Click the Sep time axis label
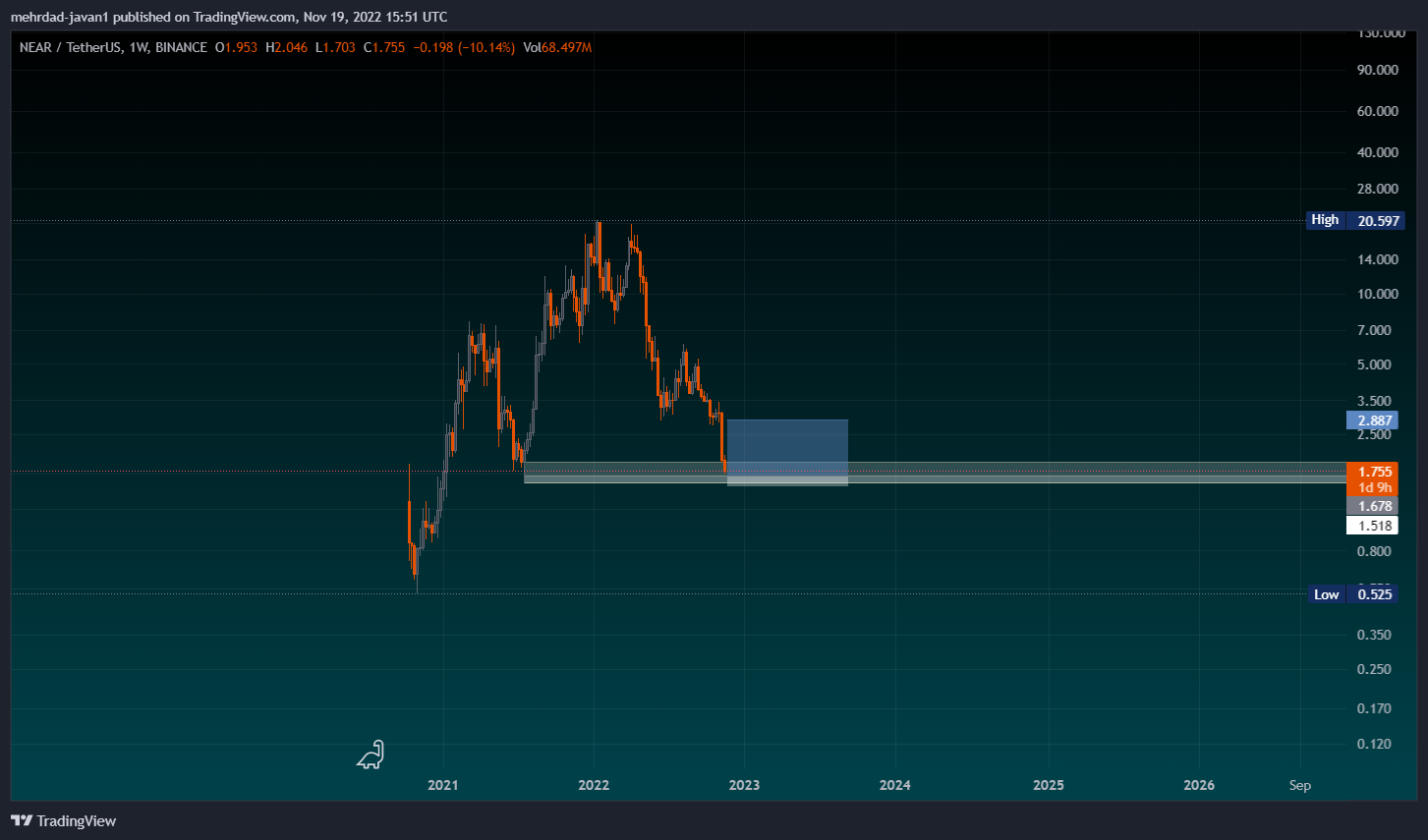1428x840 pixels. tap(1300, 785)
